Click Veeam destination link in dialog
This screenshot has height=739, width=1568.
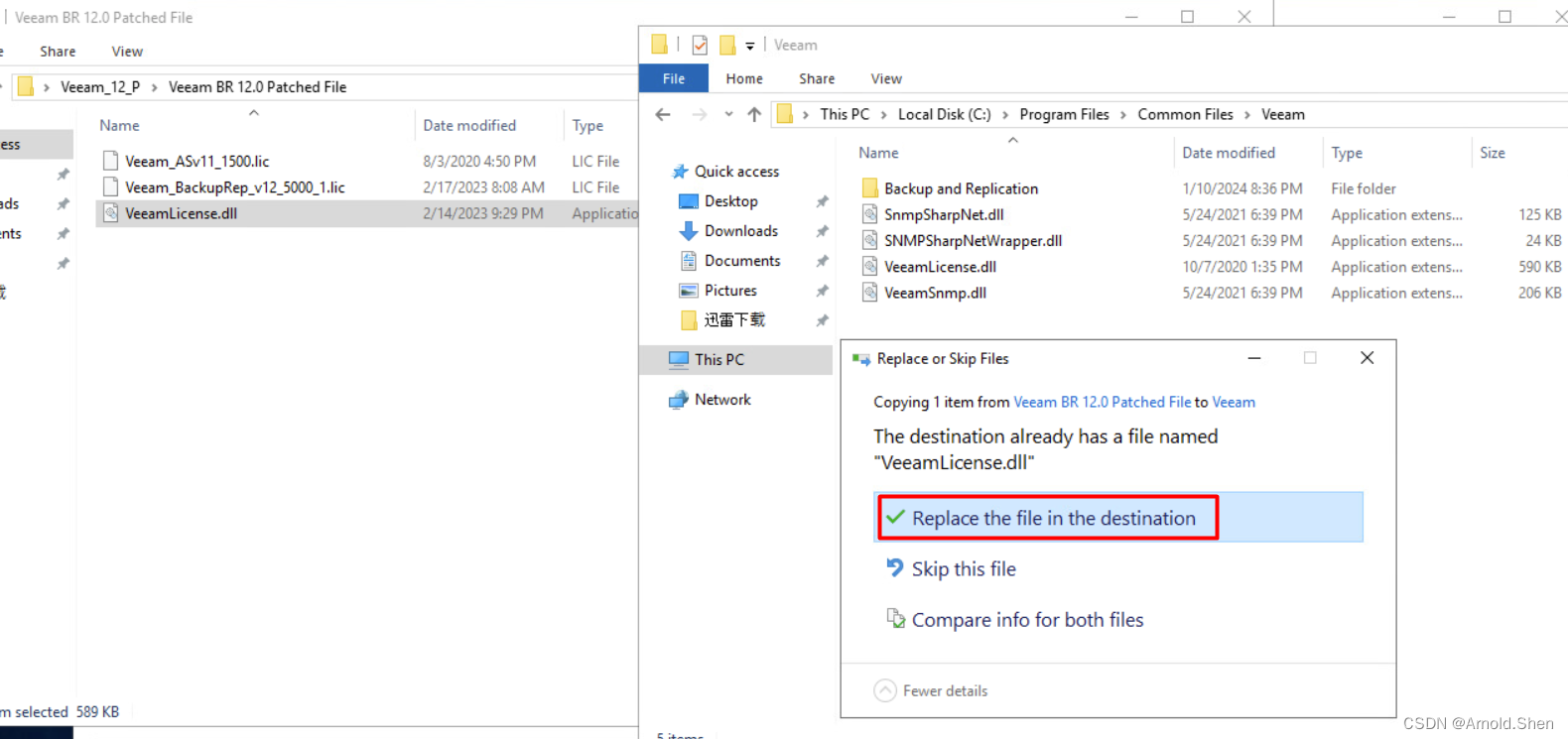click(1234, 402)
